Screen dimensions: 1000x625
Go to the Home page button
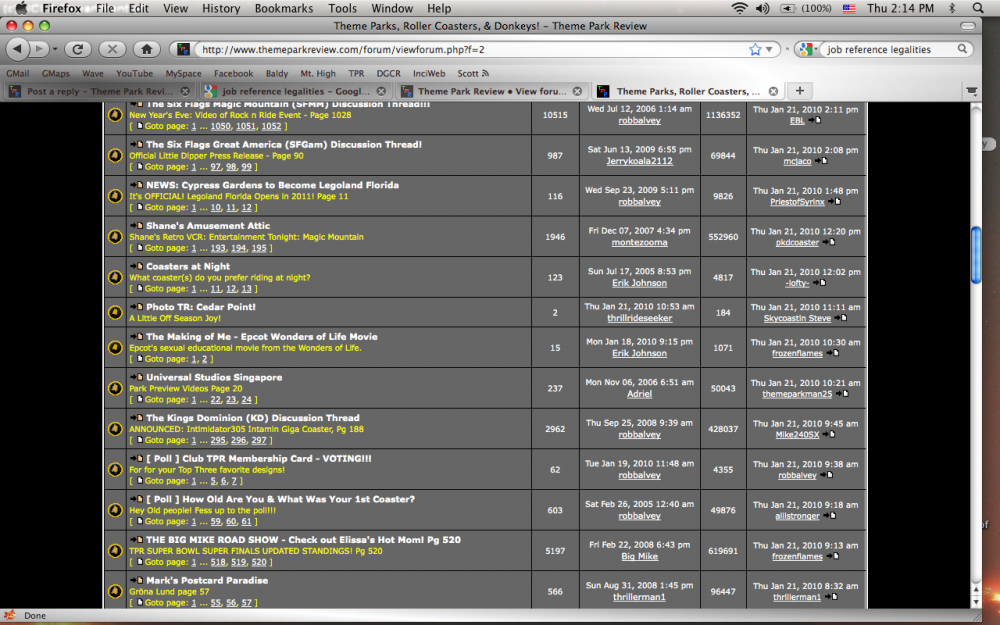(146, 48)
